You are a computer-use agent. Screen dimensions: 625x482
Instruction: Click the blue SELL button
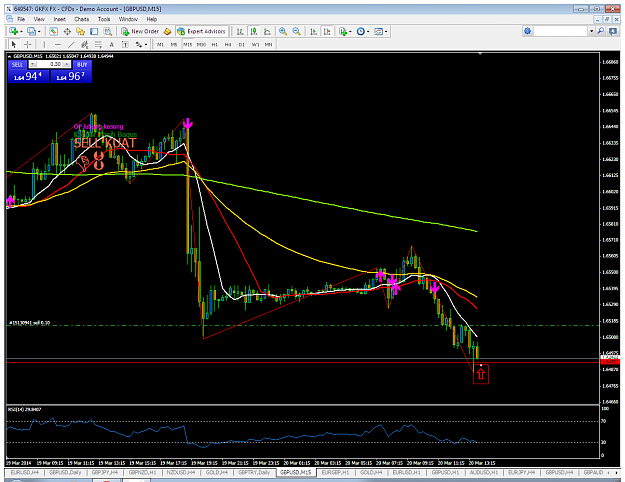coord(18,65)
